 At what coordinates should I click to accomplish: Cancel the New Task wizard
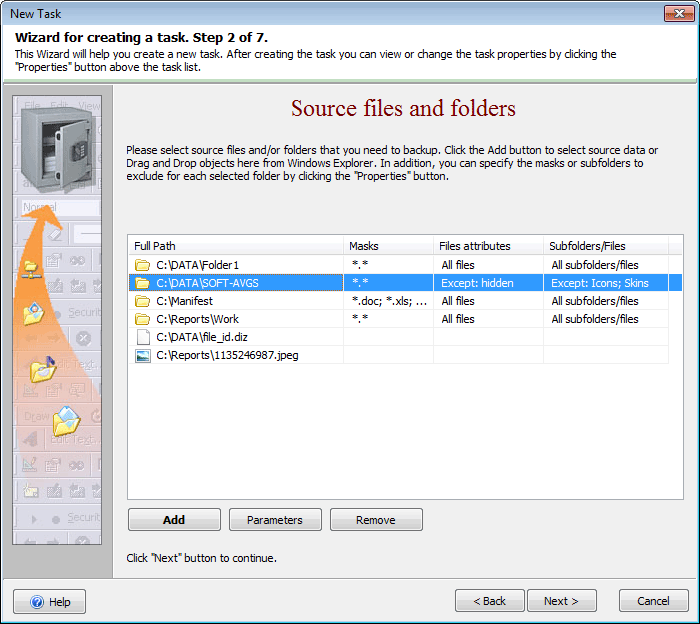click(653, 601)
